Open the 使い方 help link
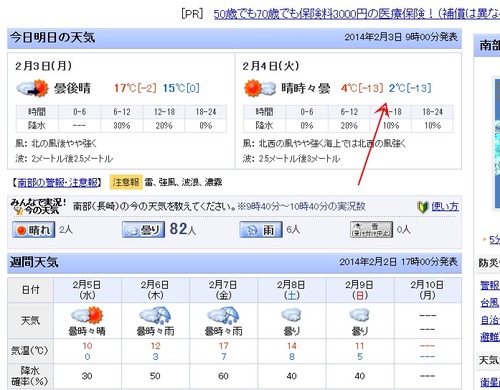 point(445,207)
